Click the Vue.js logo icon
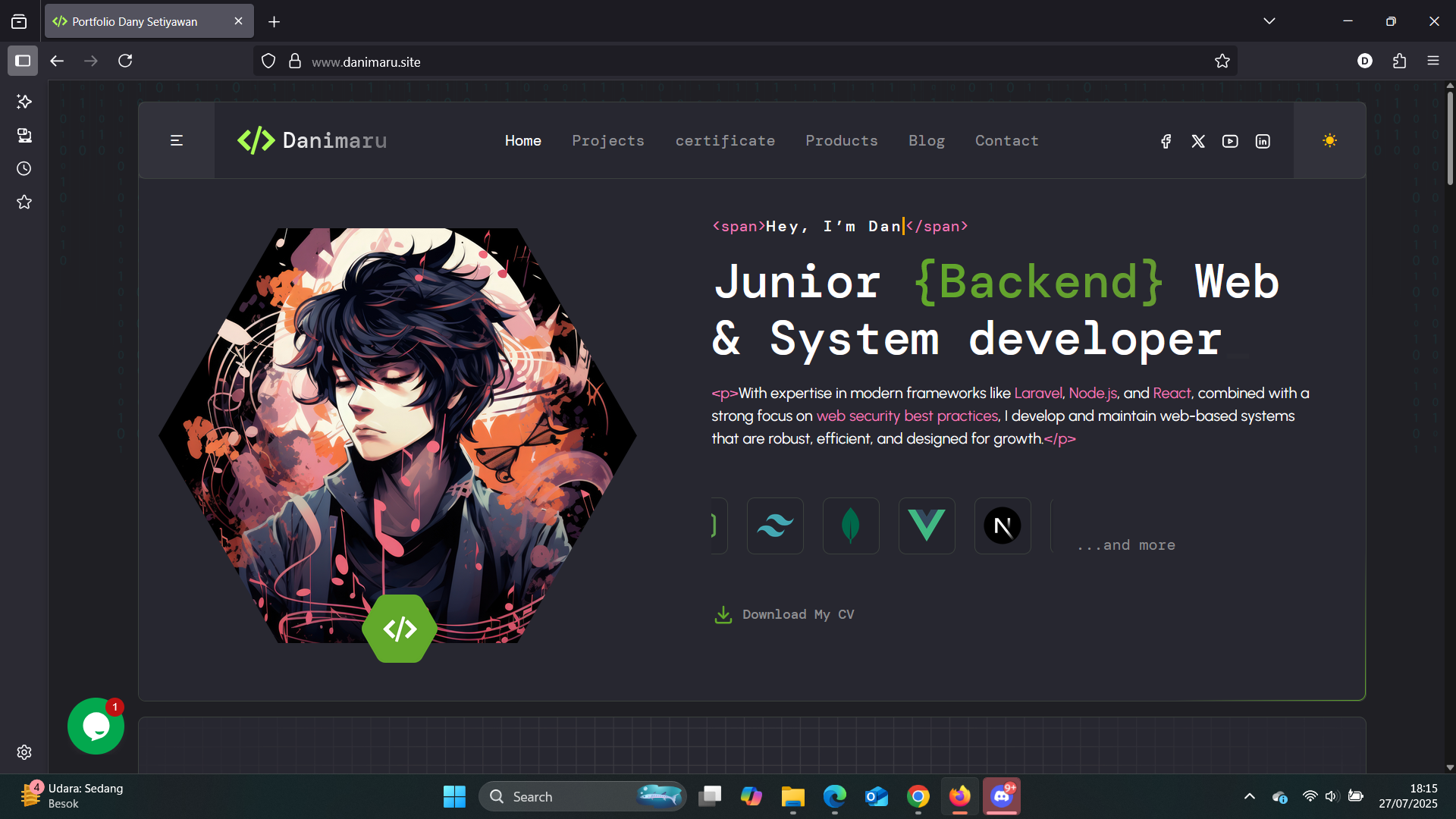Image resolution: width=1456 pixels, height=819 pixels. (x=927, y=526)
